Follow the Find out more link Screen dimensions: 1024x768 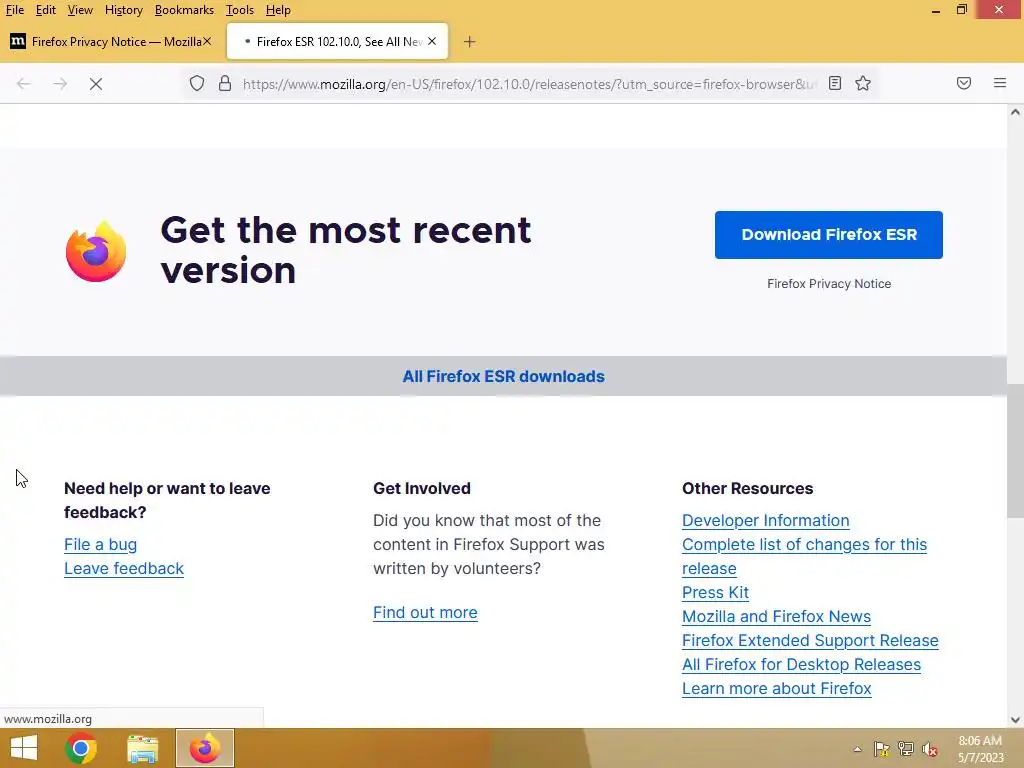(425, 613)
